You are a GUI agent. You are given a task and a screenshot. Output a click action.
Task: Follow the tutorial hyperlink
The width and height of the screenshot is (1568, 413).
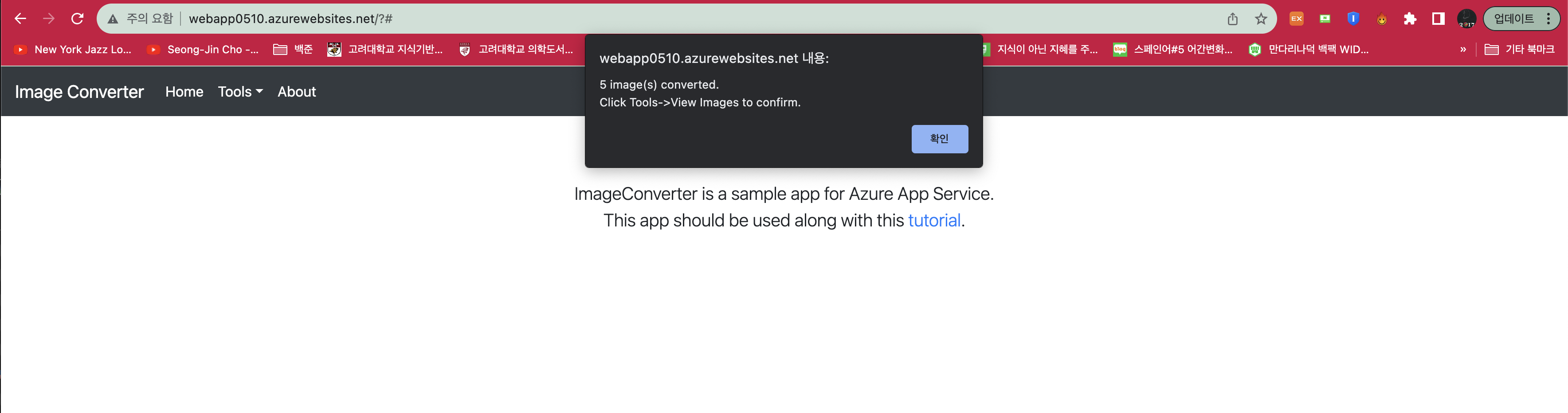(934, 220)
